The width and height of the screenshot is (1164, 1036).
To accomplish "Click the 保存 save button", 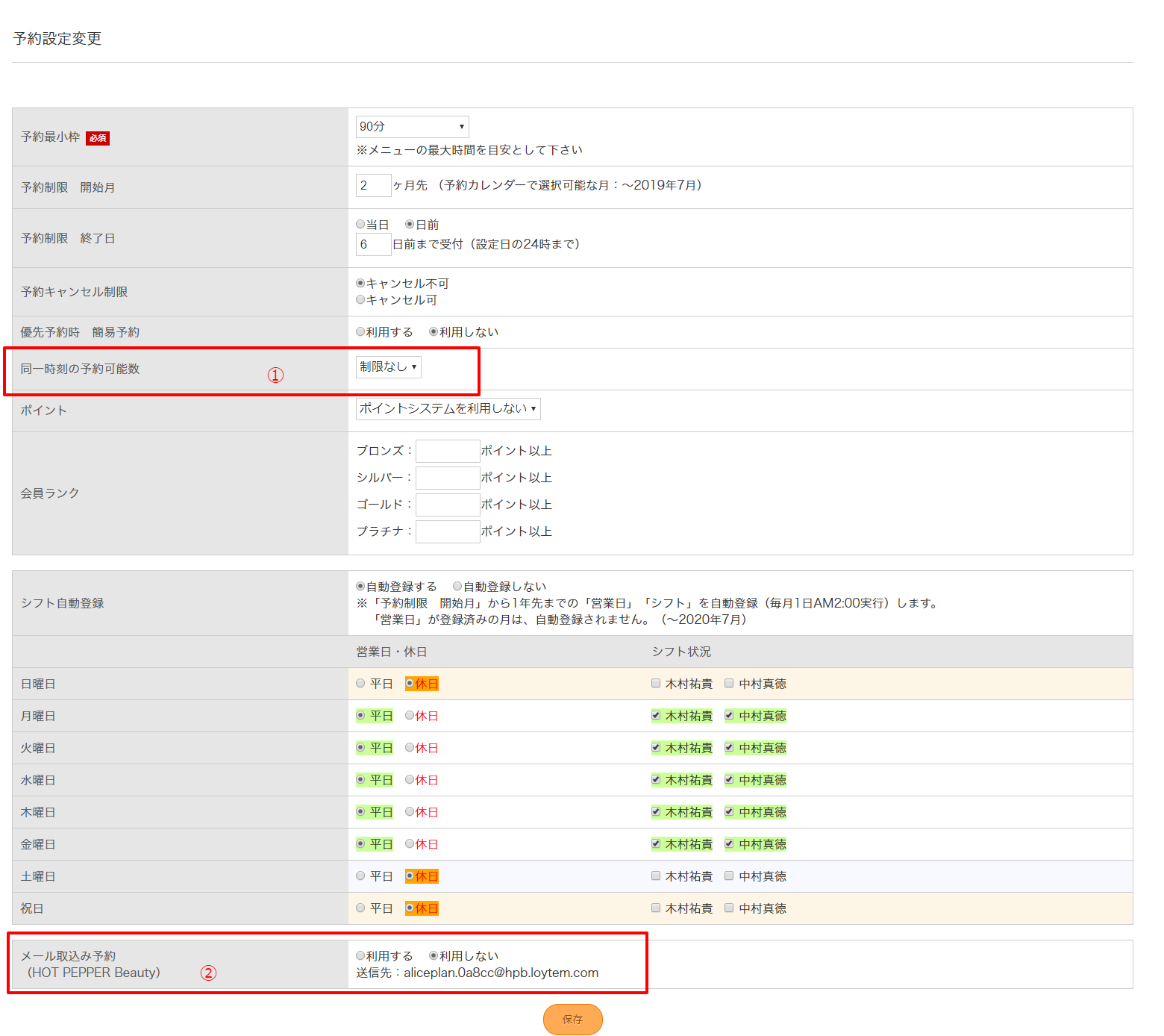I will point(572,1020).
